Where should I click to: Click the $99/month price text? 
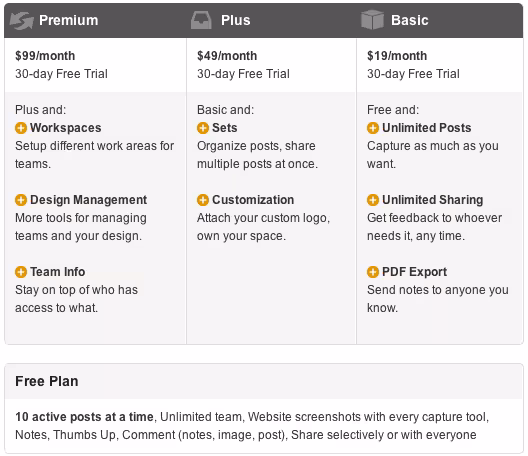coord(45,56)
